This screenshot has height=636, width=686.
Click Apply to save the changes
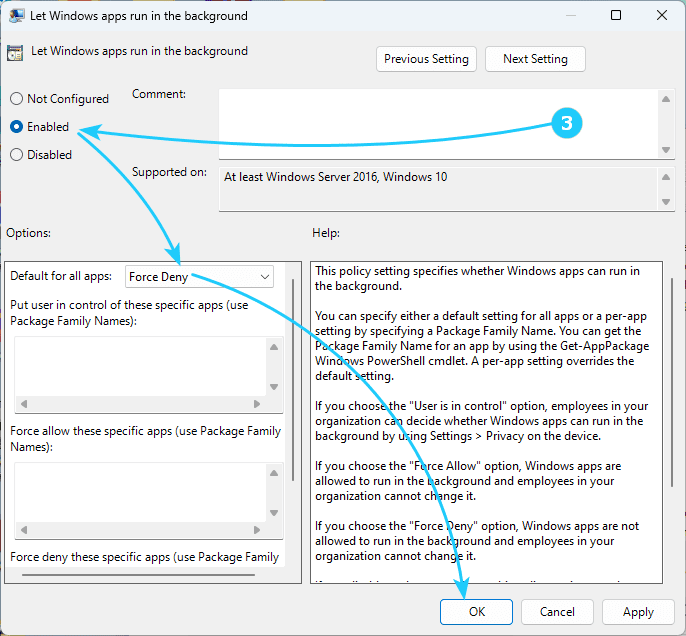coord(638,612)
